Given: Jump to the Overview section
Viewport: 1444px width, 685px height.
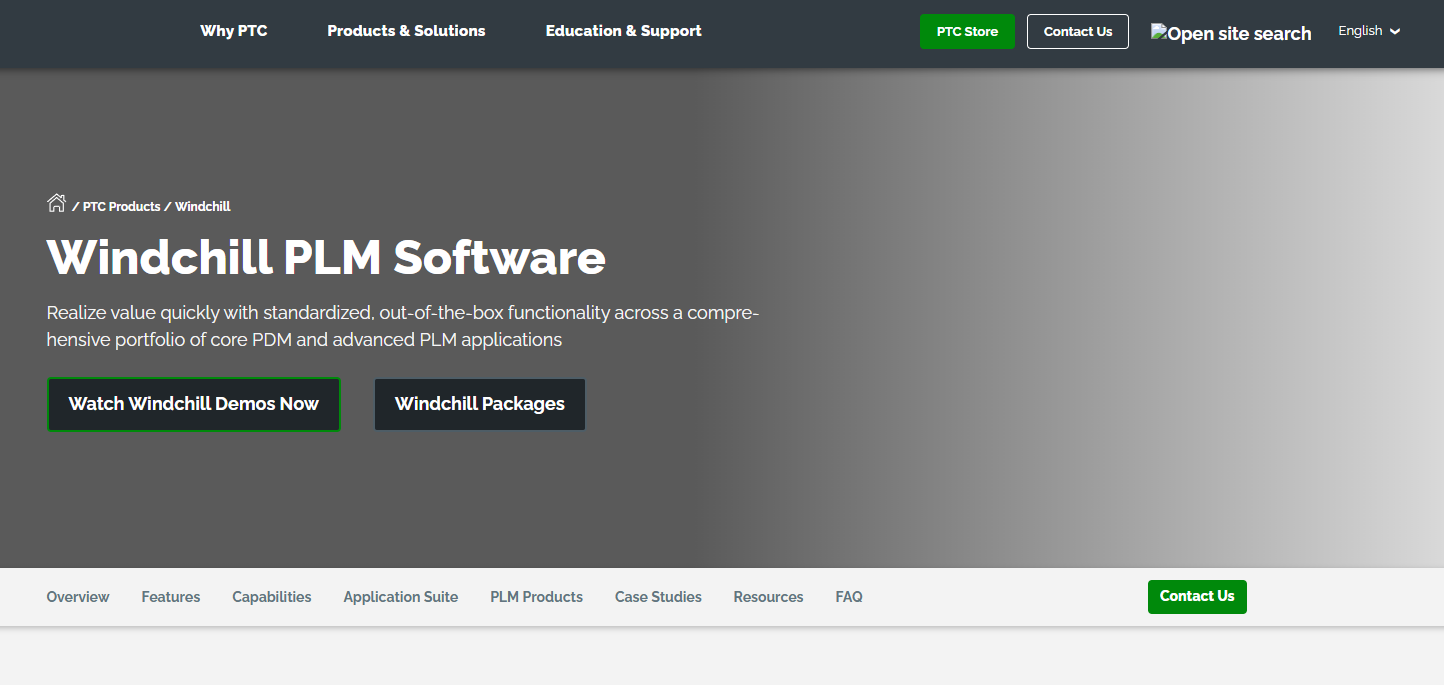Looking at the screenshot, I should [78, 597].
